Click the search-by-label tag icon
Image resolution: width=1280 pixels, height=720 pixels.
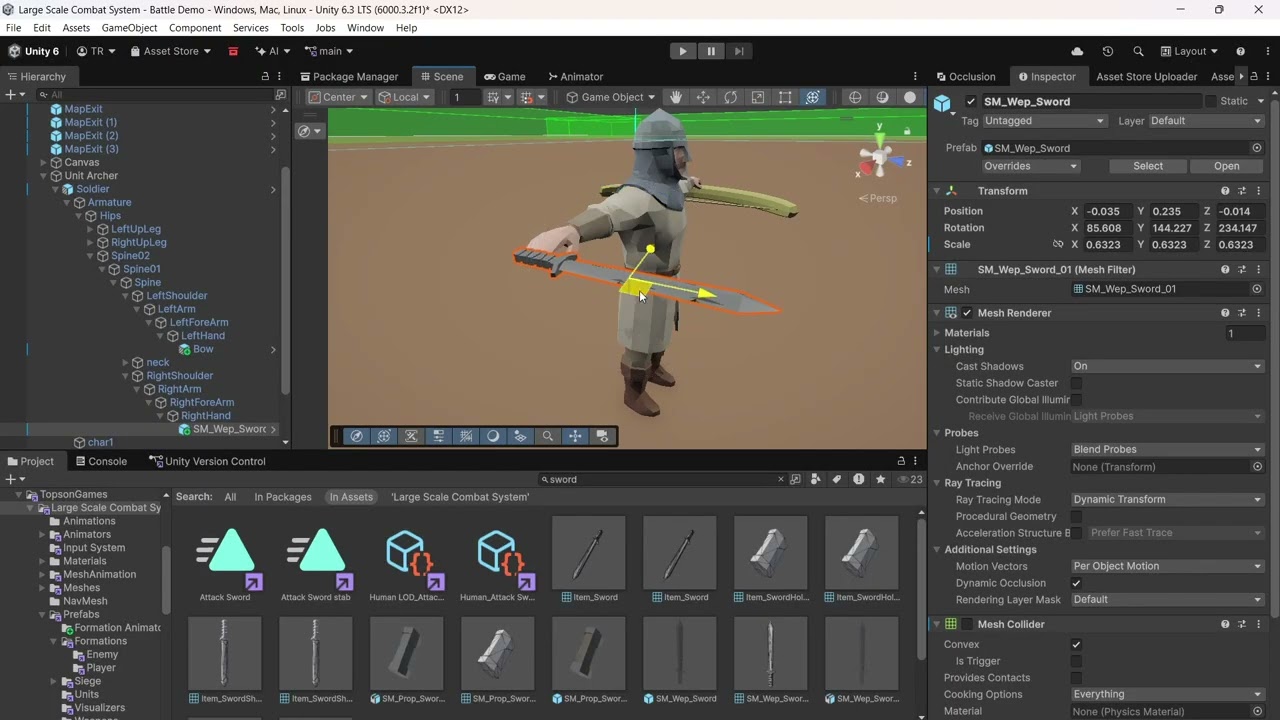(837, 479)
